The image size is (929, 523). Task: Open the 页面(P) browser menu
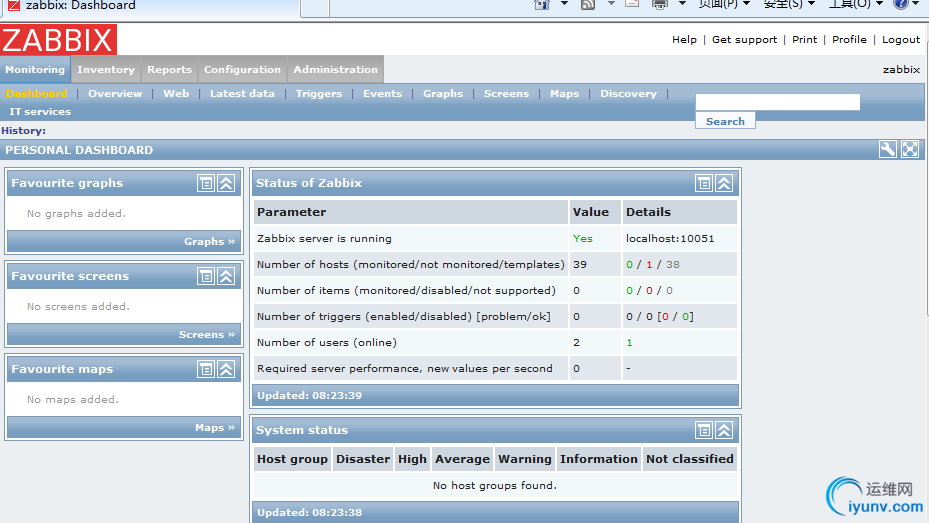point(724,4)
